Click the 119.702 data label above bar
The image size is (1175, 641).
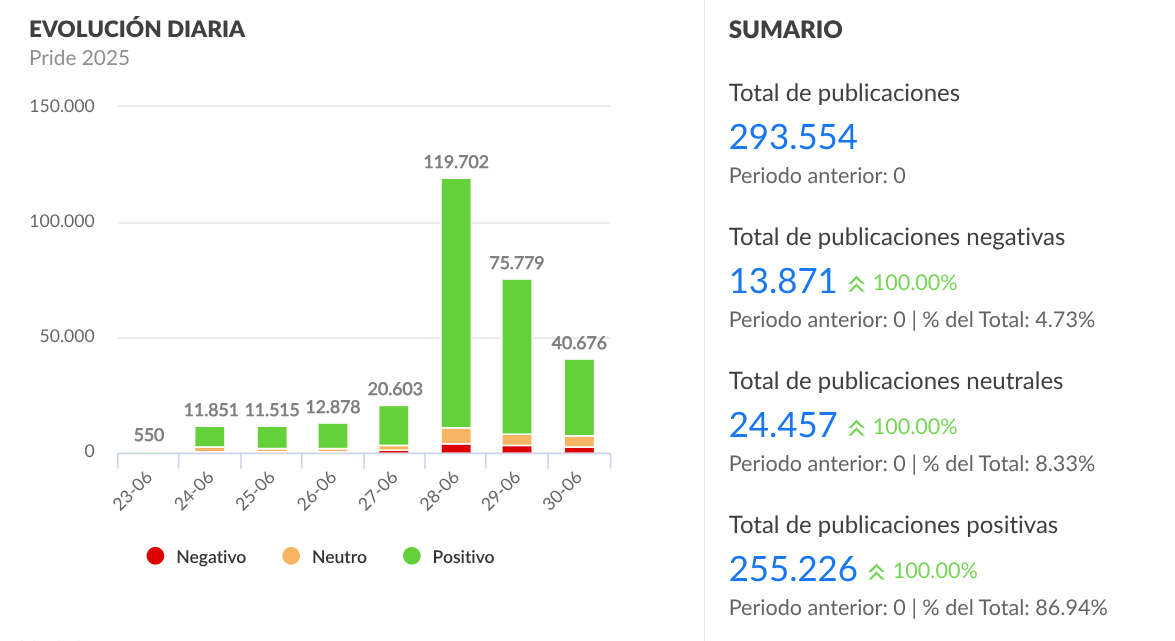[x=456, y=162]
